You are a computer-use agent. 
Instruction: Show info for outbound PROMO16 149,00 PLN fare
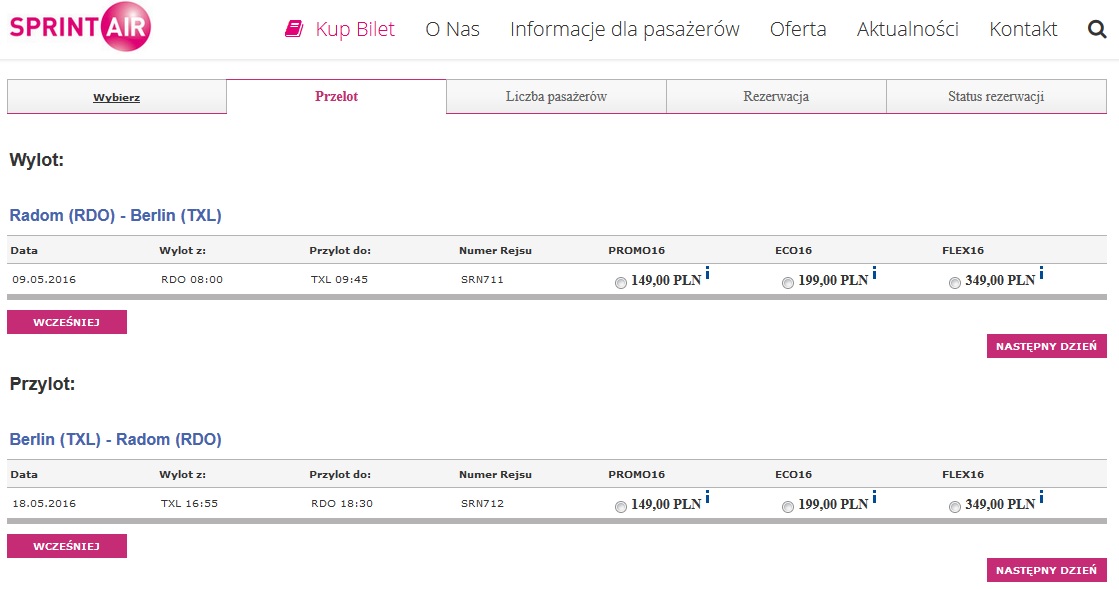pos(707,272)
